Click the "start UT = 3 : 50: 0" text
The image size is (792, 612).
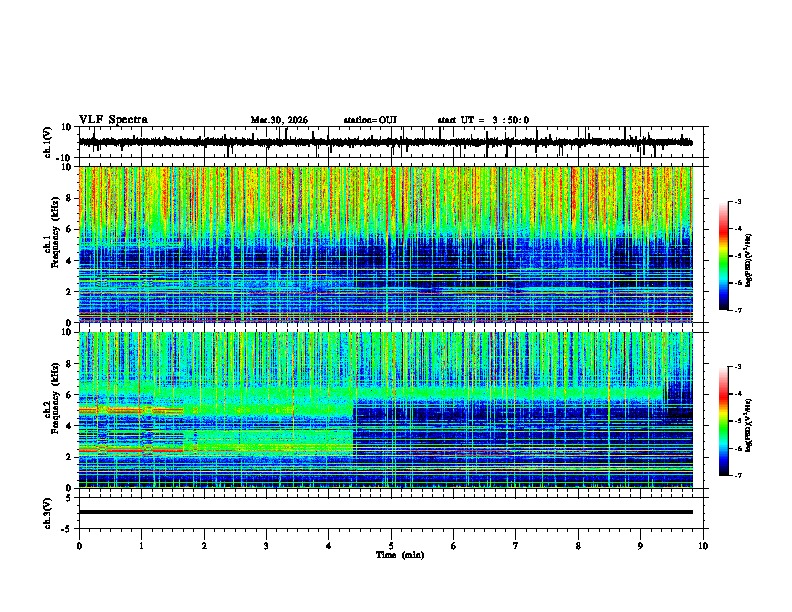point(483,120)
